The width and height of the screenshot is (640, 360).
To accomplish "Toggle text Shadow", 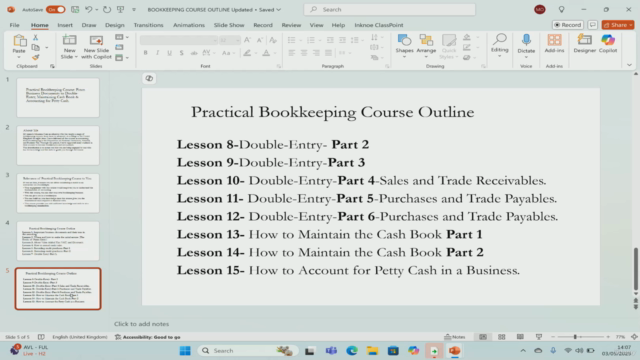I will coord(181,53).
